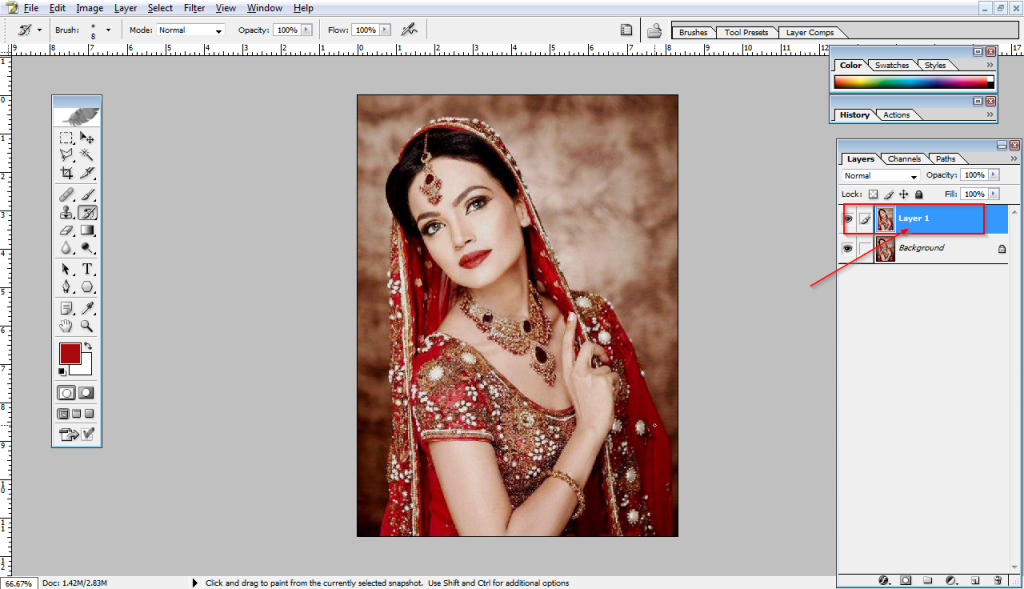Switch to Standard Screen mode

tap(63, 414)
